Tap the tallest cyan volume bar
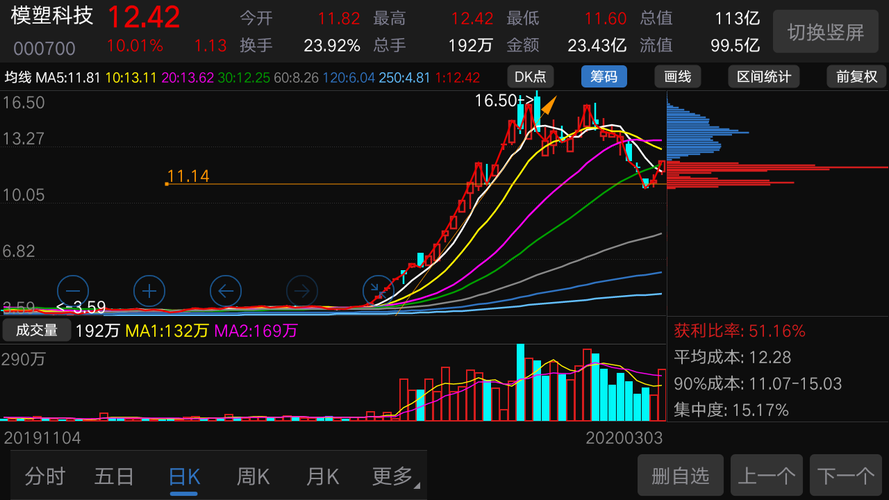Image resolution: width=889 pixels, height=500 pixels. point(520,382)
